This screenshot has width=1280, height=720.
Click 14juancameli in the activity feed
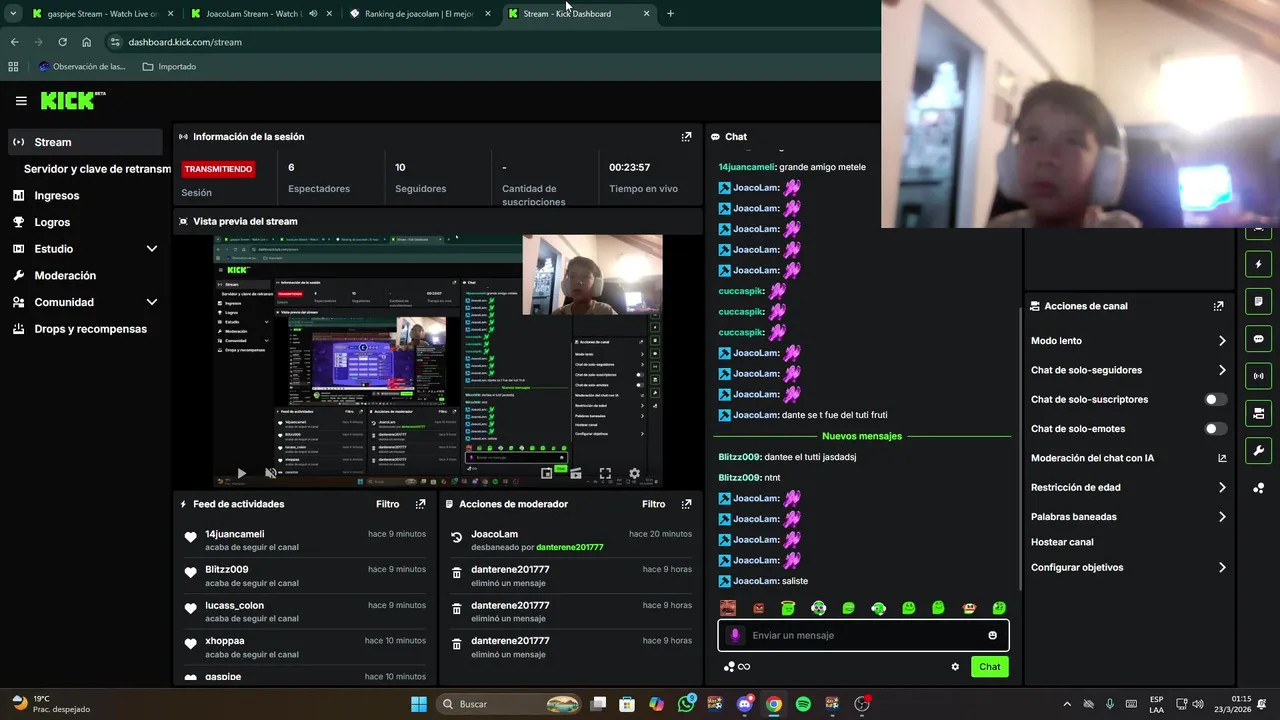[x=235, y=534]
